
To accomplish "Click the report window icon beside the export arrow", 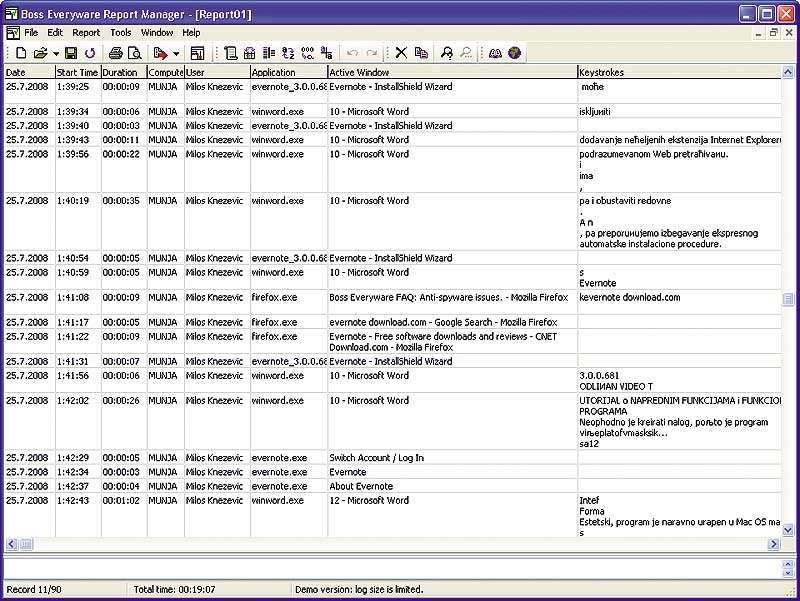I will click(x=197, y=53).
